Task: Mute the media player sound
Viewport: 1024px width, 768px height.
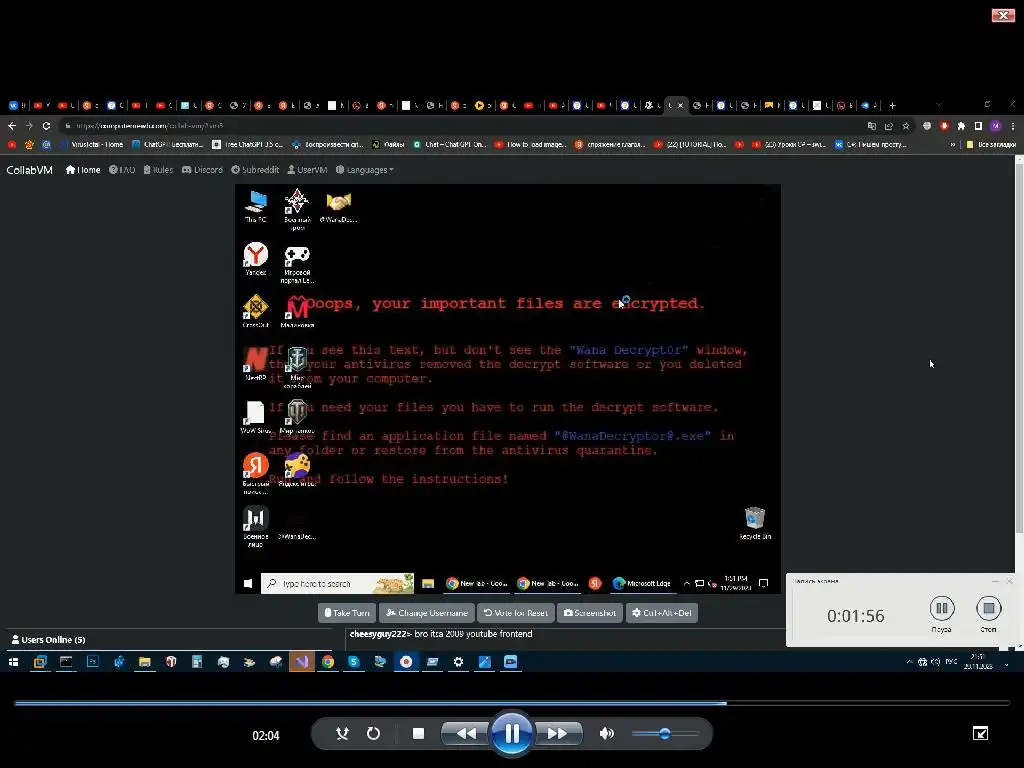Action: 607,733
